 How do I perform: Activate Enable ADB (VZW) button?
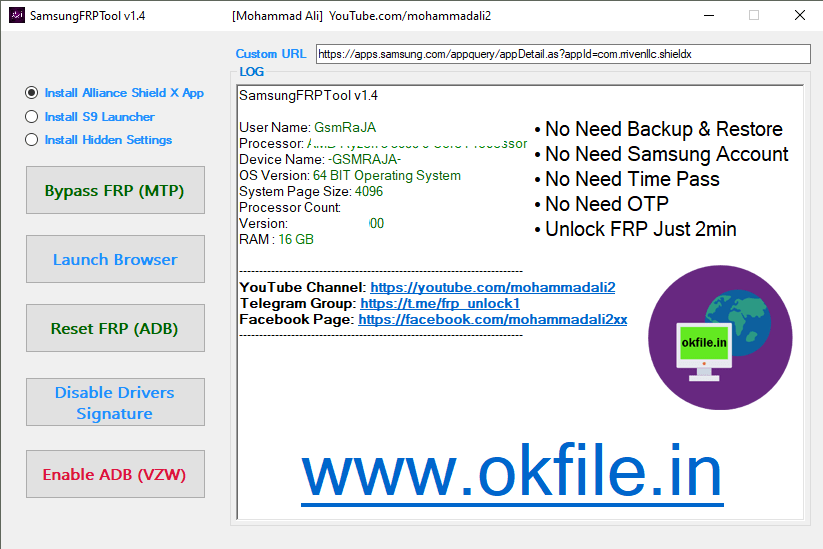pos(115,474)
